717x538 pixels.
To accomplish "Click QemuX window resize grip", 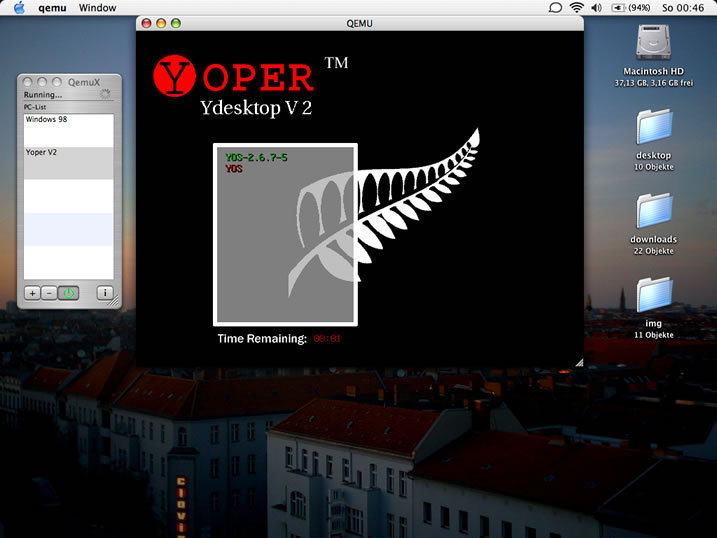I will click(114, 301).
